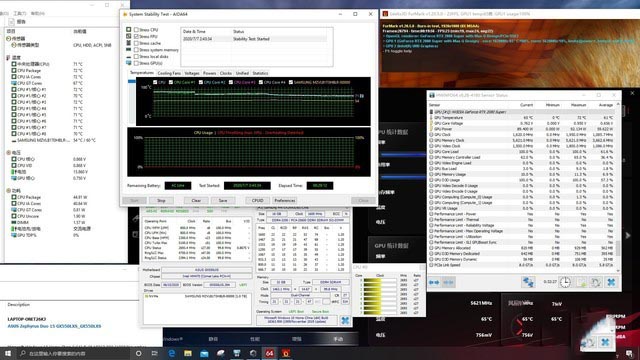640x360 pixels.
Task: Open the HWiNFO sensor settings icon
Action: [596, 282]
